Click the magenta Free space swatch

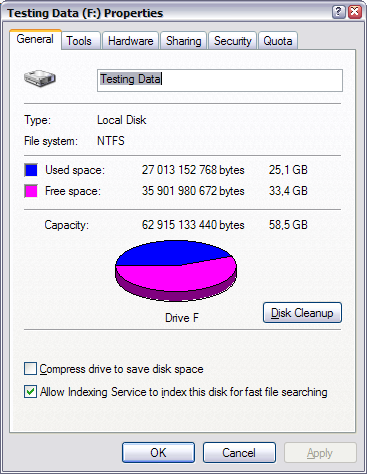[x=31, y=191]
